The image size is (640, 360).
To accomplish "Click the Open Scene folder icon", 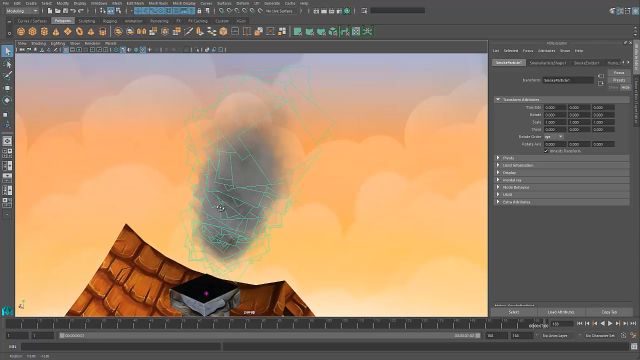I will [58, 11].
